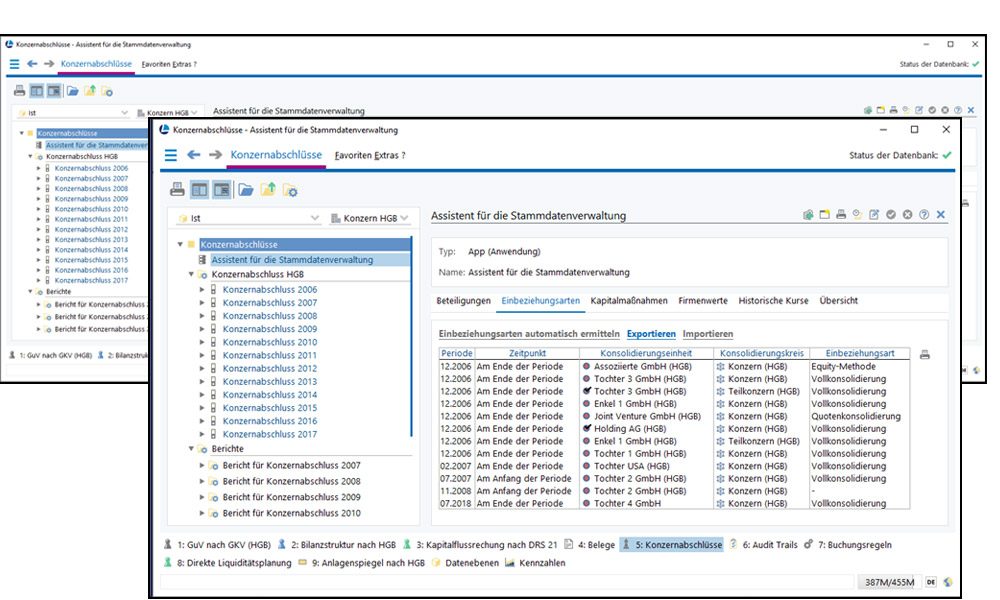Image resolution: width=1000 pixels, height=600 pixels.
Task: Collapse the Konzernabschlüsse root node, front tree
Action: pos(180,244)
